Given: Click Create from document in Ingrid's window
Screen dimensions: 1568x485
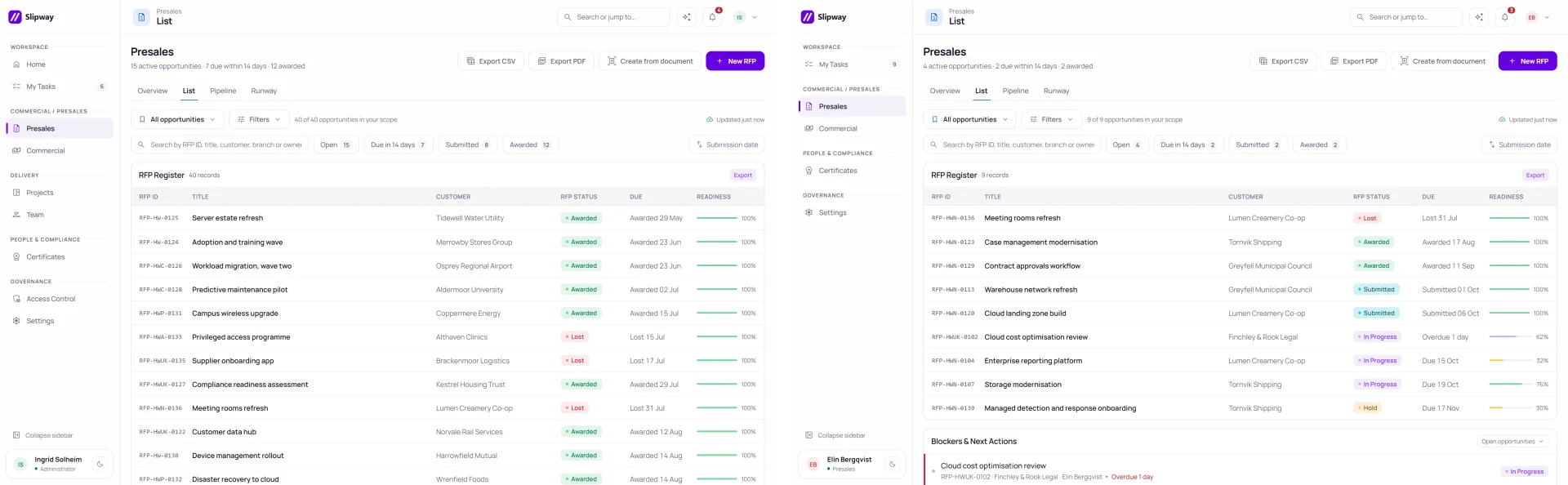Looking at the screenshot, I should [650, 61].
